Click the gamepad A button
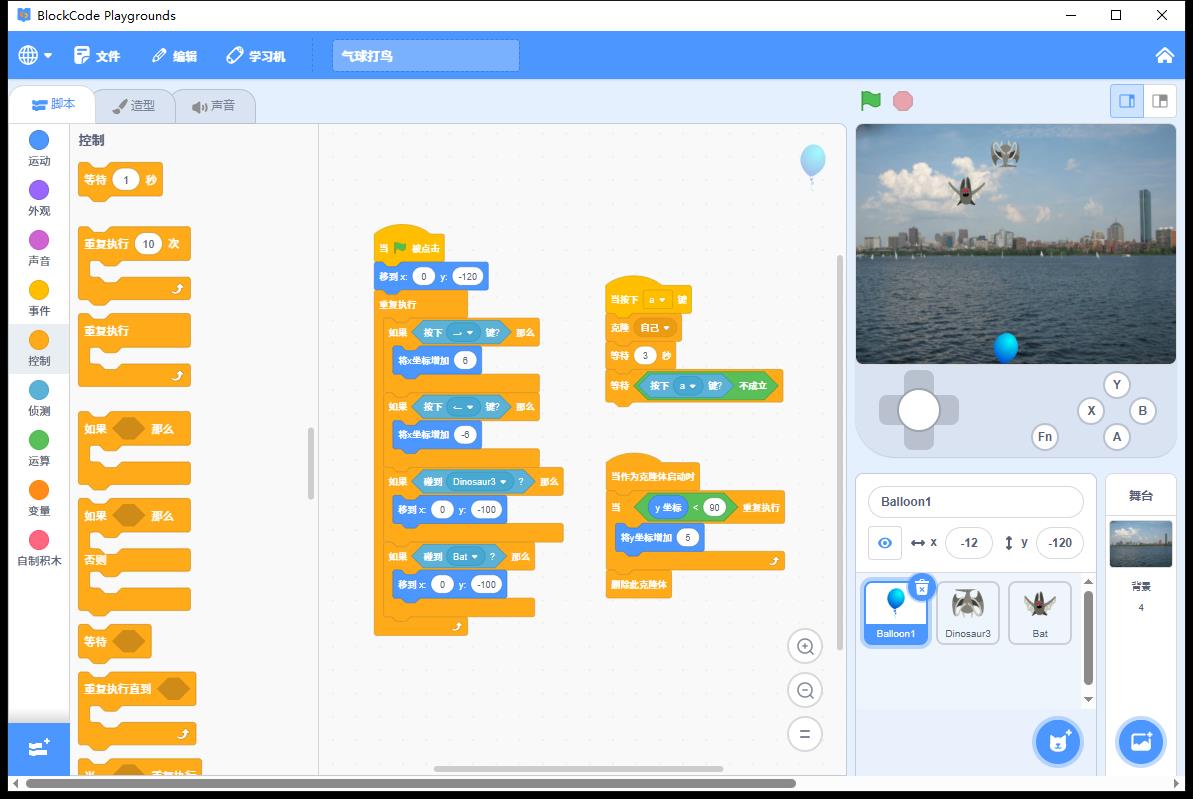 pos(1116,437)
